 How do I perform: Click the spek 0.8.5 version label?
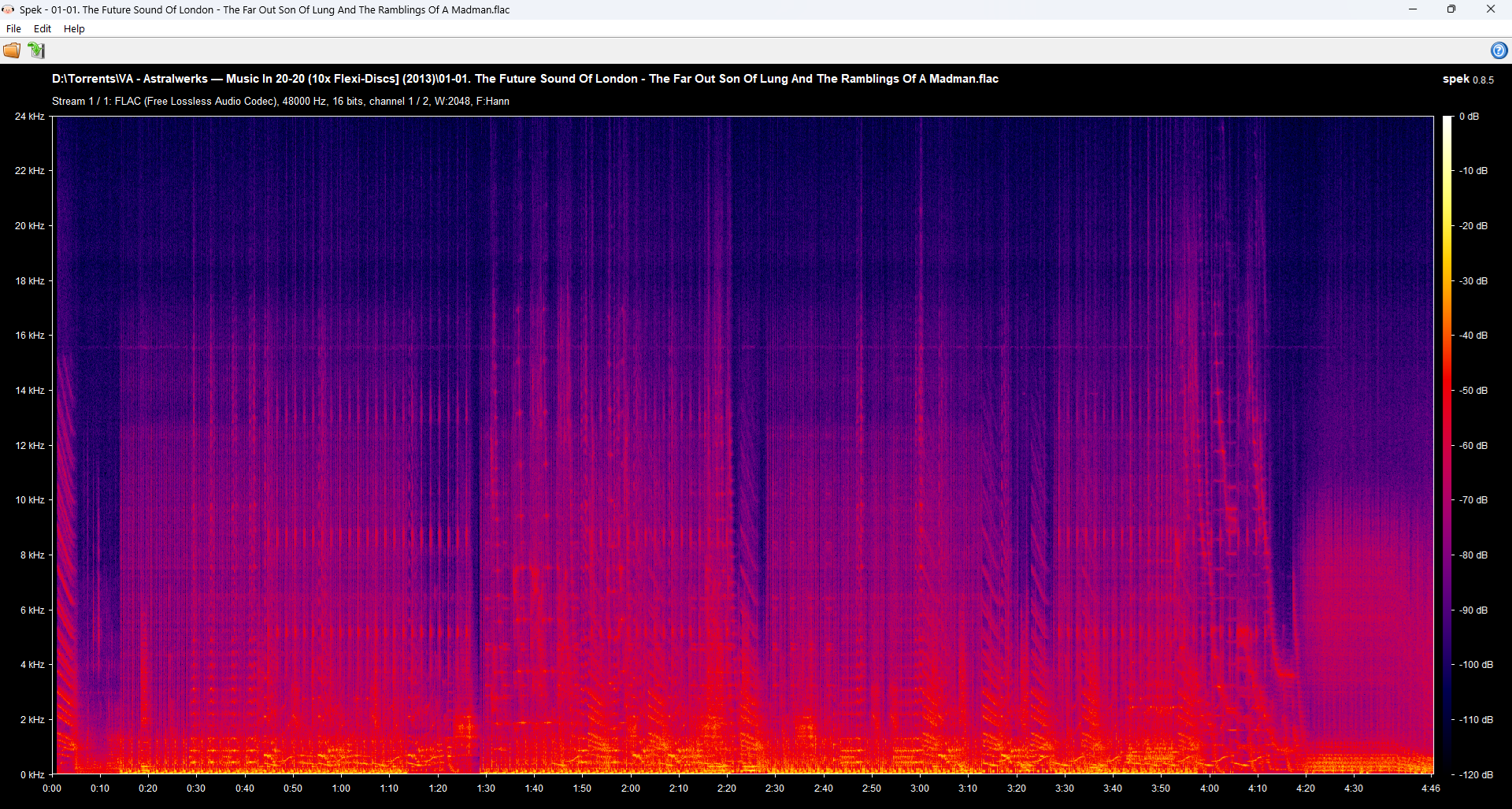(1467, 80)
